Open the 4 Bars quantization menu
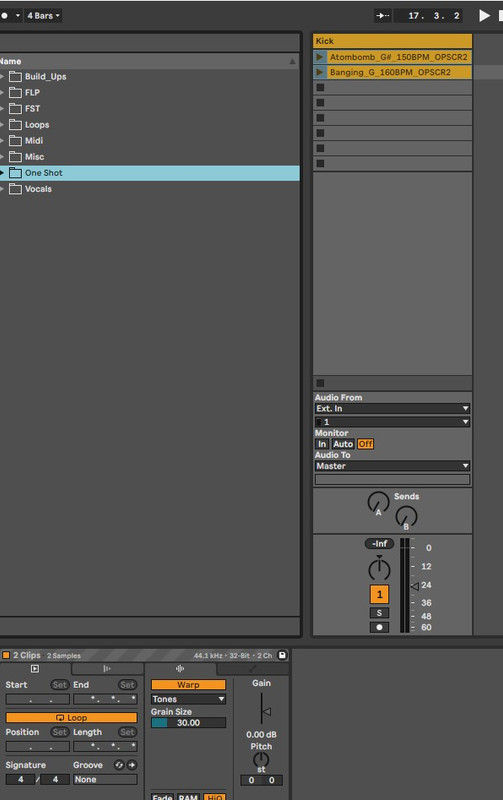Image resolution: width=503 pixels, height=800 pixels. [x=43, y=16]
